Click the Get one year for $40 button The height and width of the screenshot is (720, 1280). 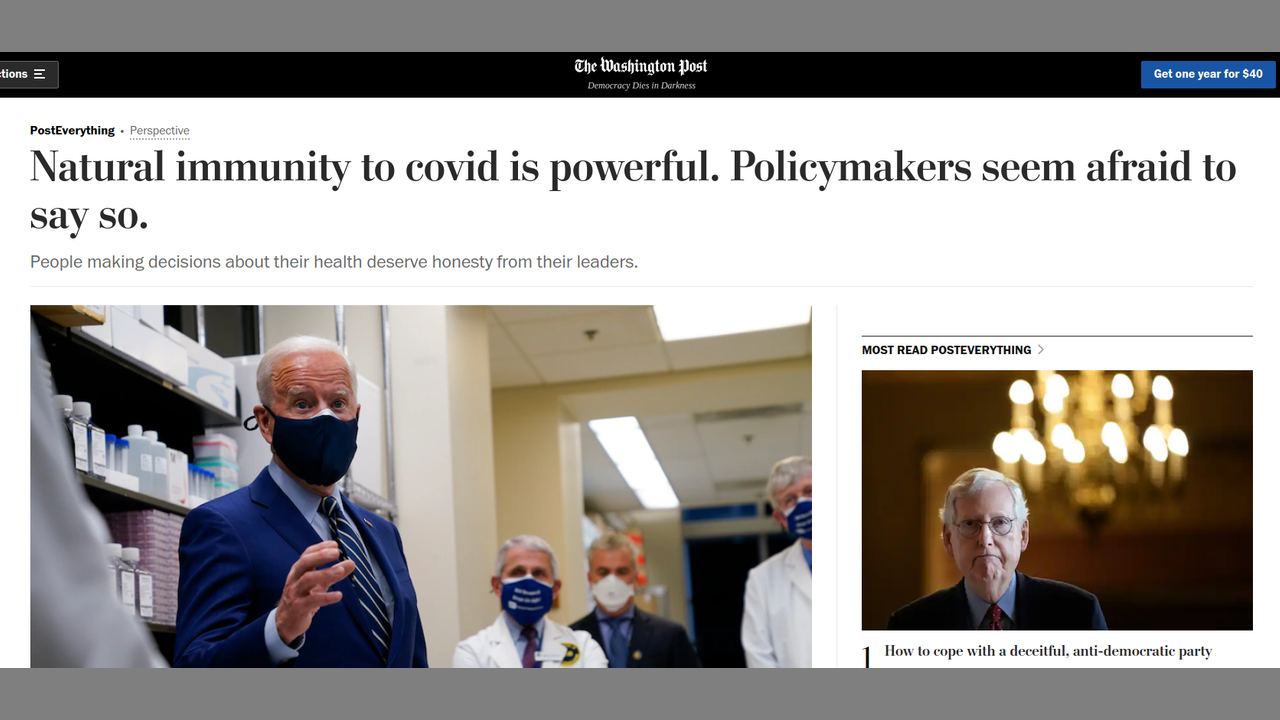[1208, 74]
